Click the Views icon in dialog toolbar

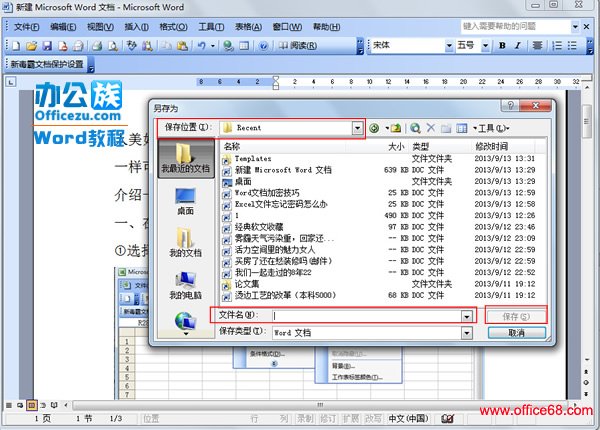tap(462, 128)
